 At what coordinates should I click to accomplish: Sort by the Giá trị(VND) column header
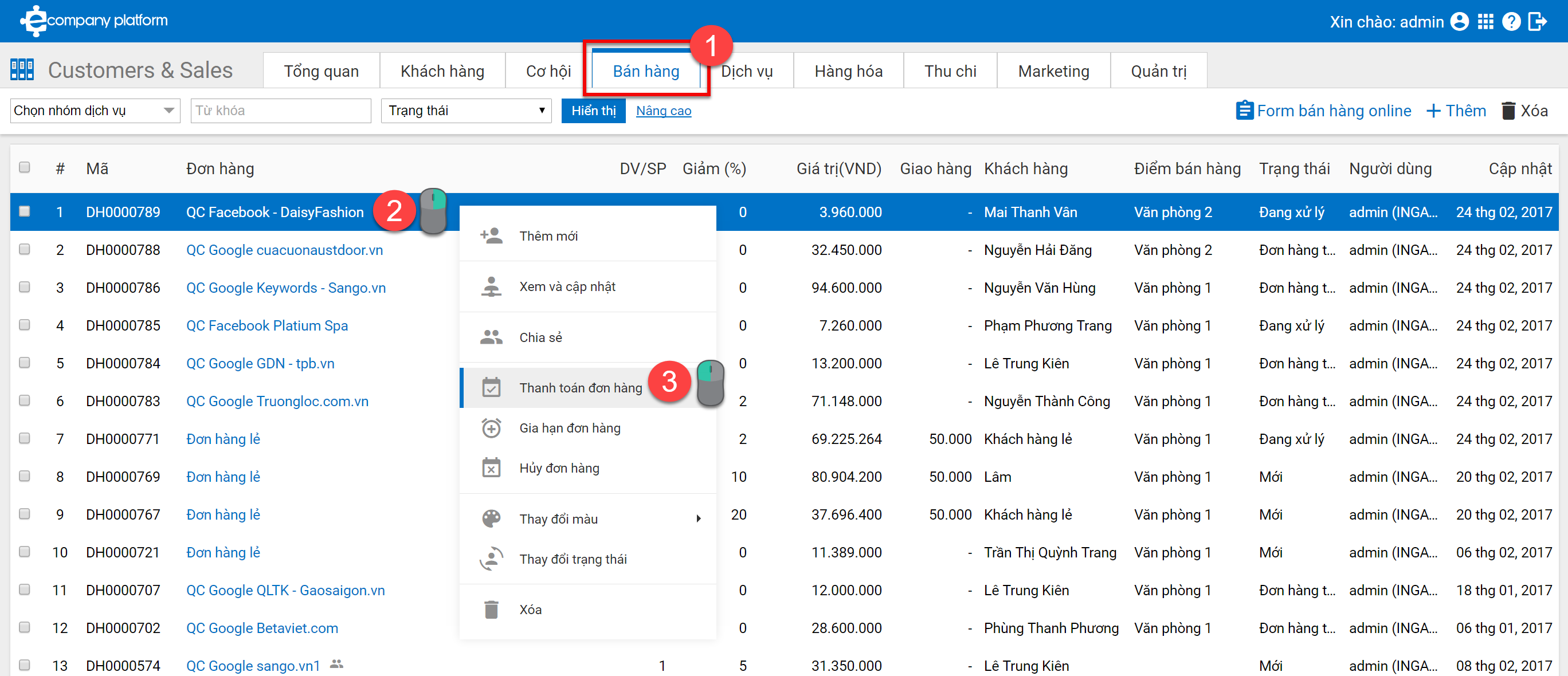click(839, 168)
